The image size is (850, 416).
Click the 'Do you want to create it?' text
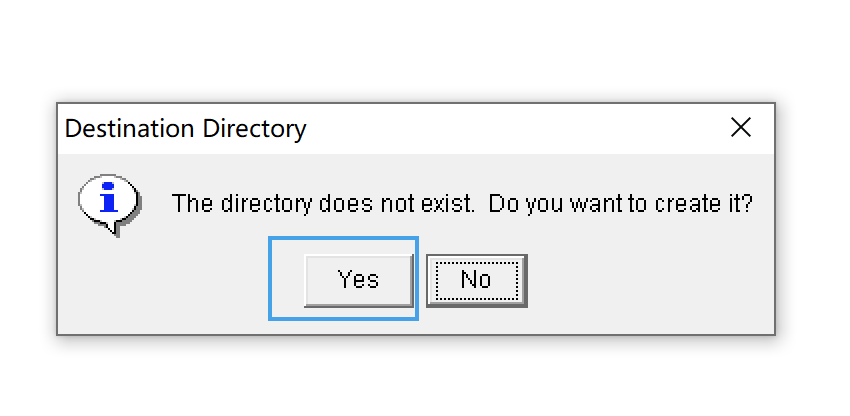pos(621,203)
